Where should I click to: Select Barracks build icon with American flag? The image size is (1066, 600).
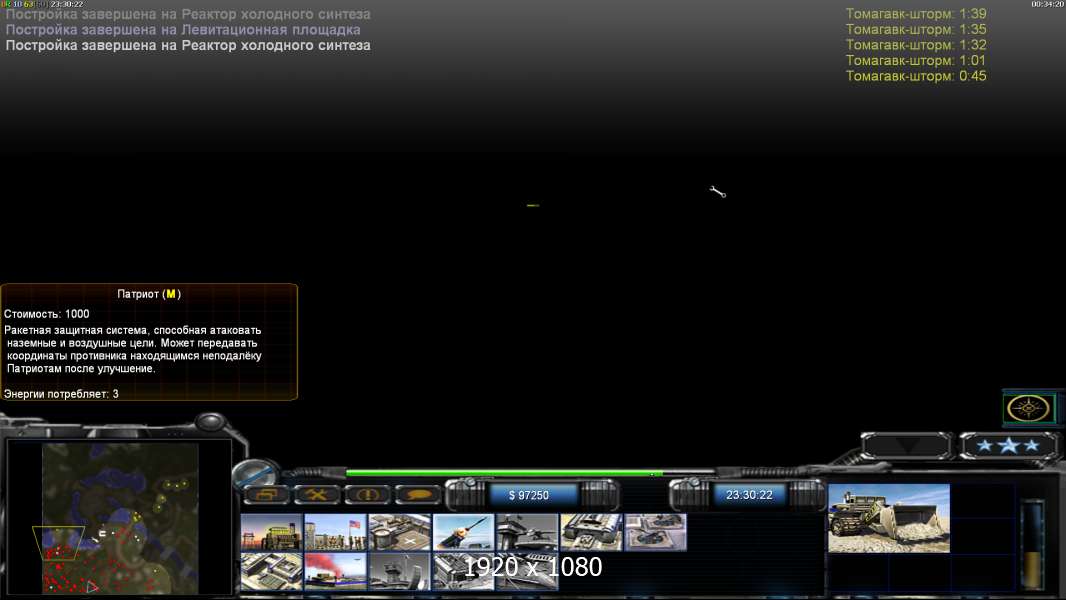click(x=335, y=532)
